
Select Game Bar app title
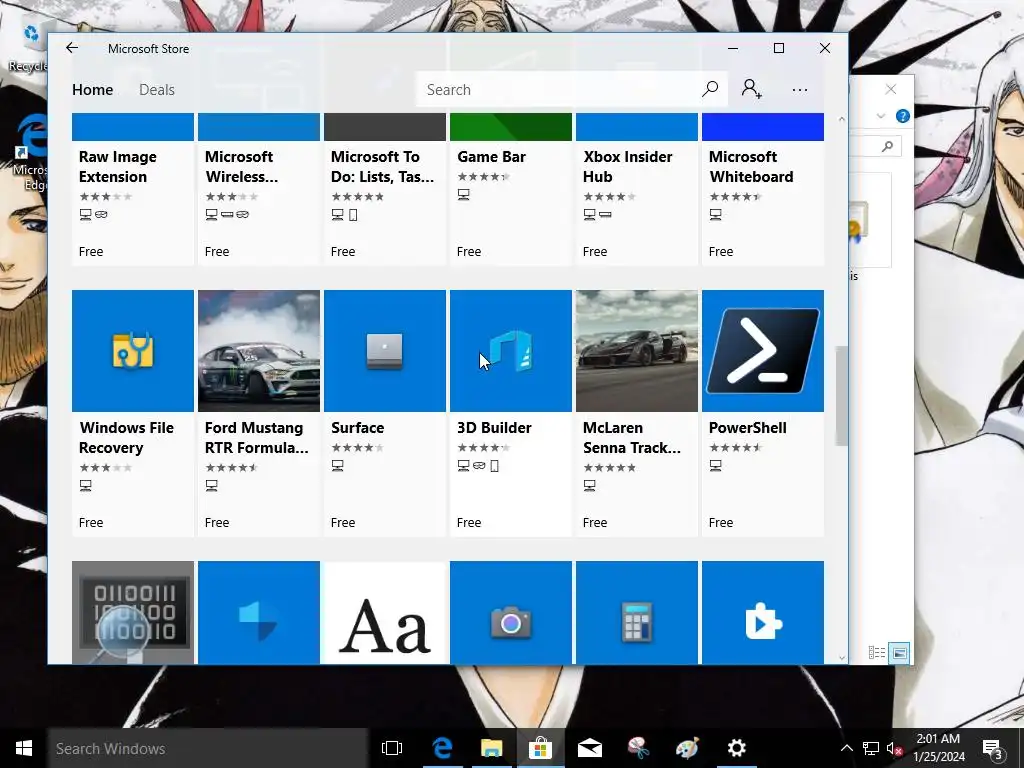(491, 157)
